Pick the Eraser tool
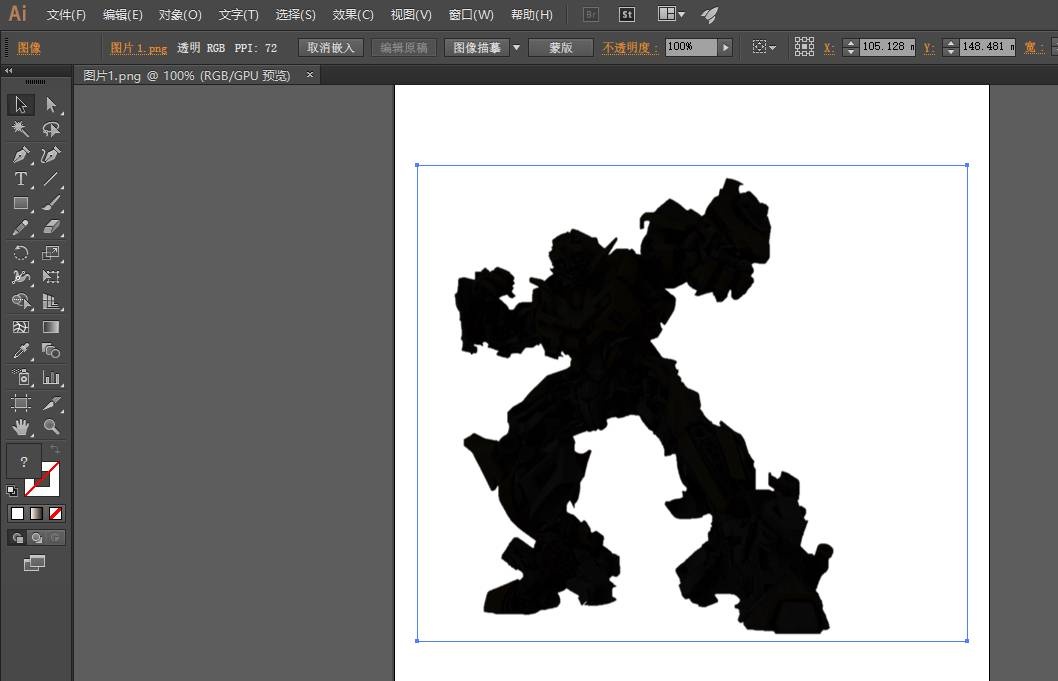This screenshot has height=681, width=1058. (51, 227)
